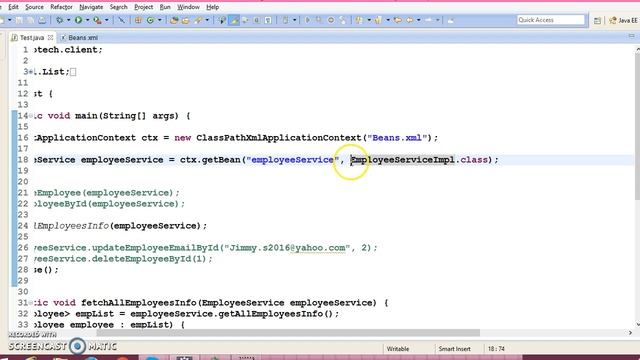The width and height of the screenshot is (640, 360).
Task: Open the Next Annotation dropdown arrow
Action: (x=369, y=20)
